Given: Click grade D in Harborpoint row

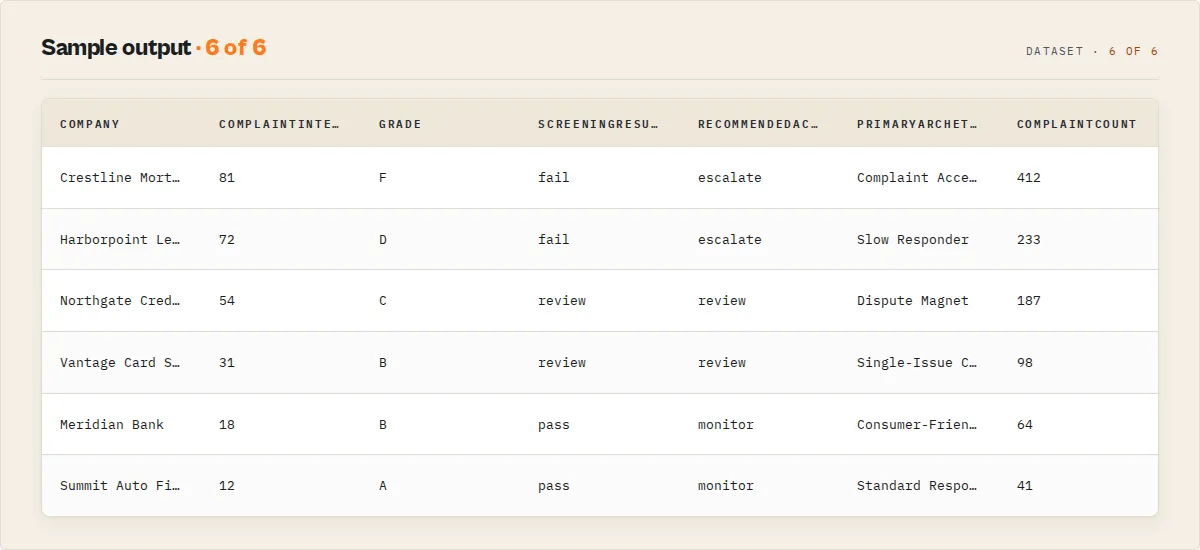Looking at the screenshot, I should (x=383, y=240).
